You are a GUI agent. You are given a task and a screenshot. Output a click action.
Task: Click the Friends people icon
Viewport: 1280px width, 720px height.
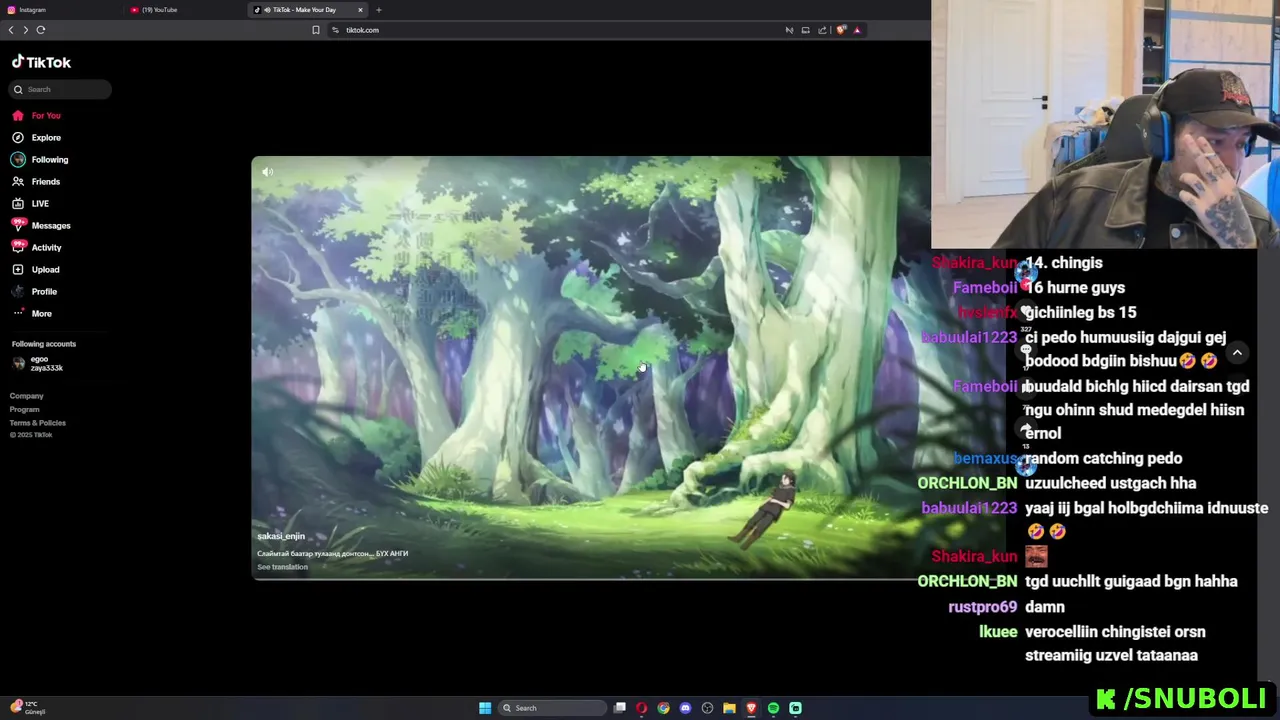point(18,182)
